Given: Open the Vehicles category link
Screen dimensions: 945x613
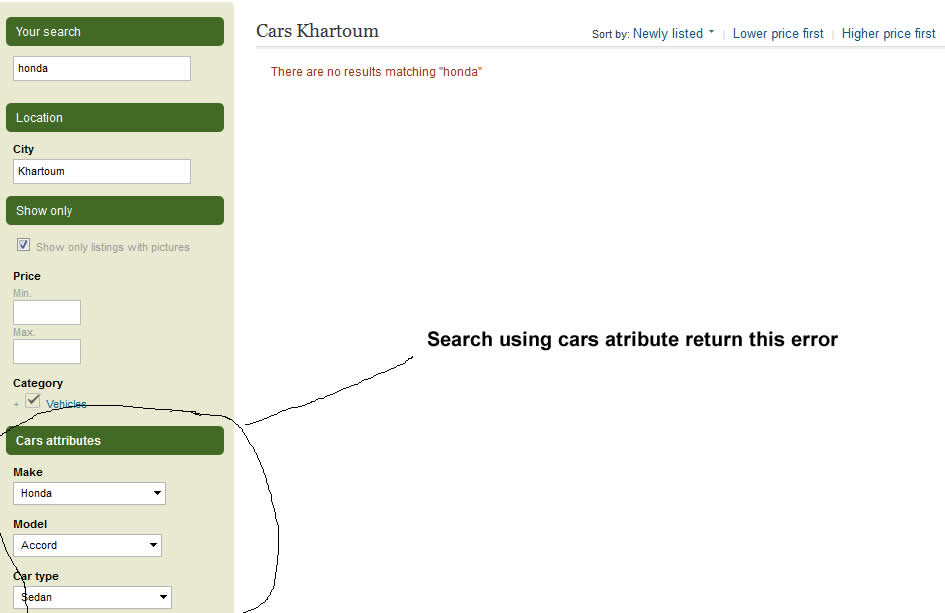Looking at the screenshot, I should click(66, 404).
